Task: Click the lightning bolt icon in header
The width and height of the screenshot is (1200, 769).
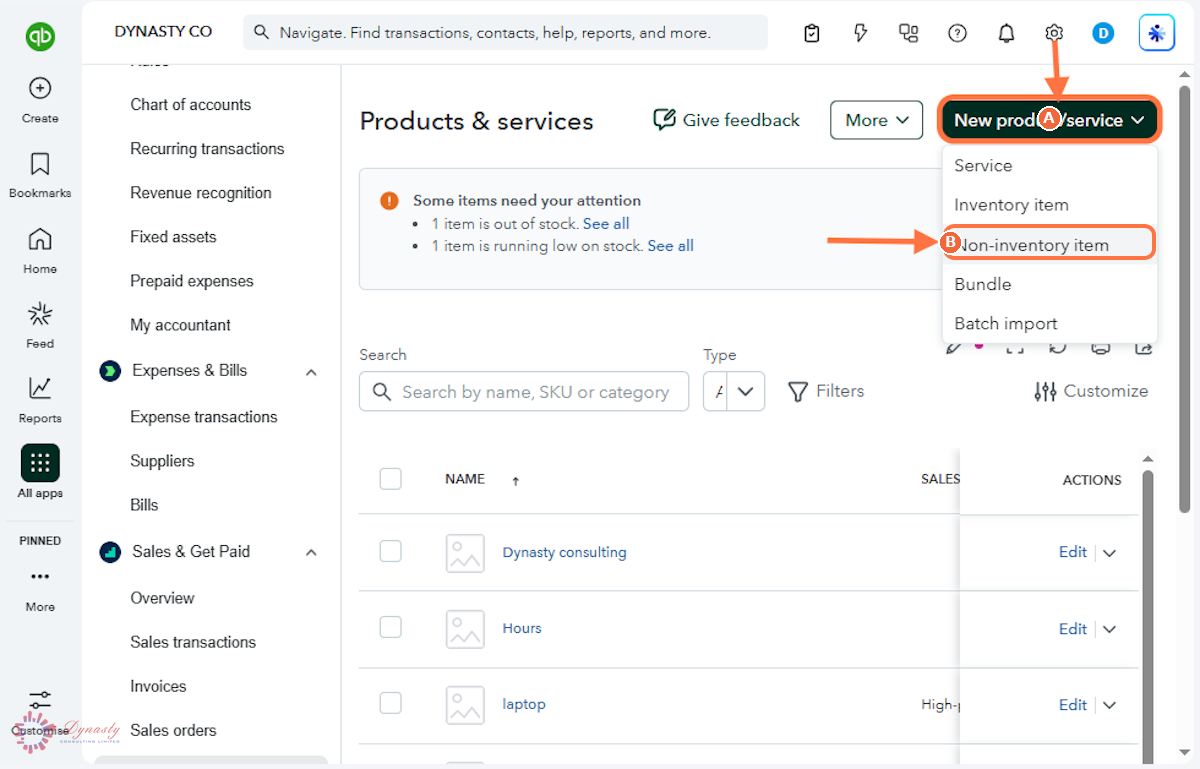Action: coord(860,33)
